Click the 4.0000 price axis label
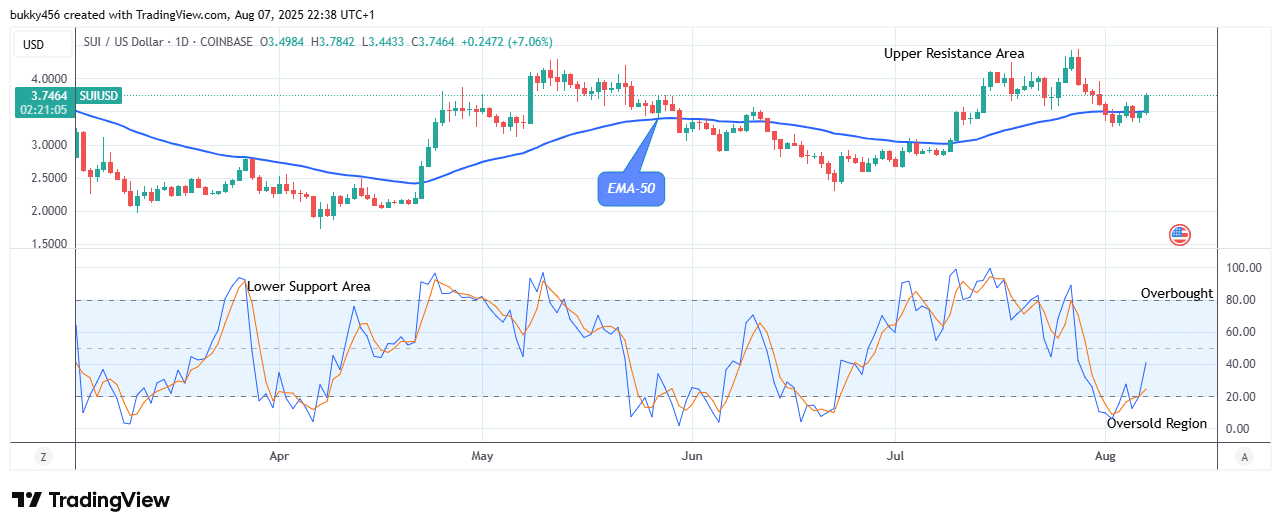 [47, 79]
